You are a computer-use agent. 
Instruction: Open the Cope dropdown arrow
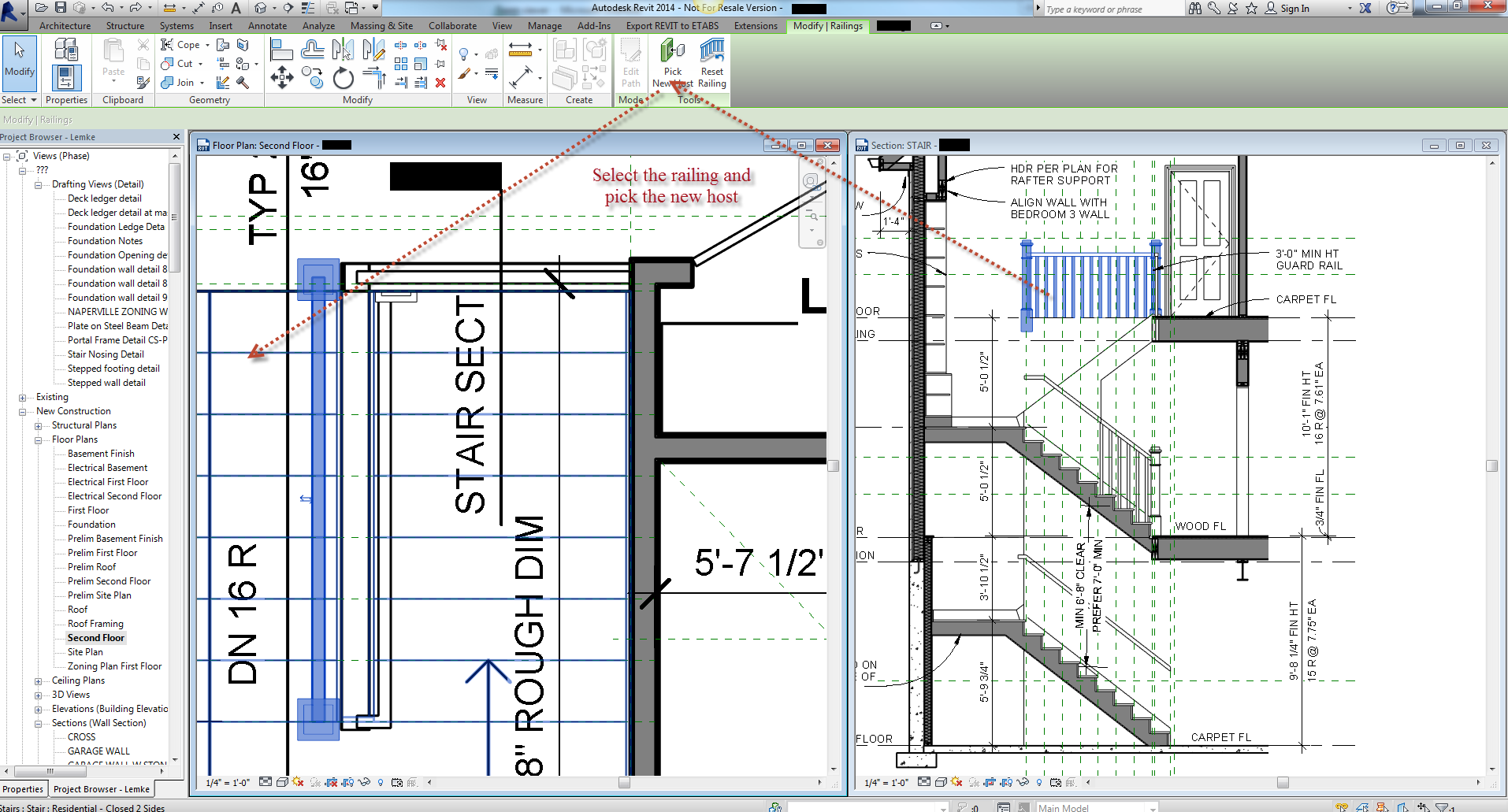tap(207, 45)
